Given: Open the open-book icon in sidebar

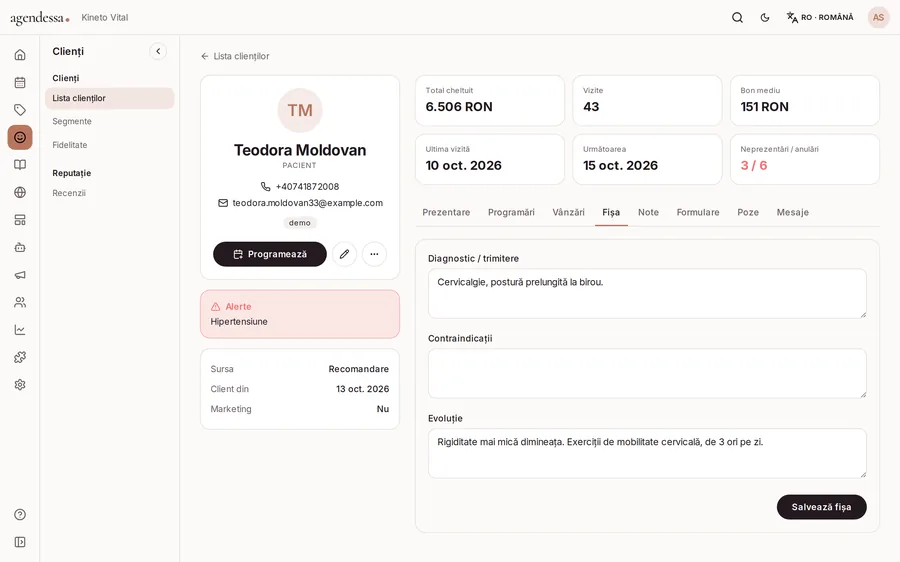Looking at the screenshot, I should tap(20, 165).
